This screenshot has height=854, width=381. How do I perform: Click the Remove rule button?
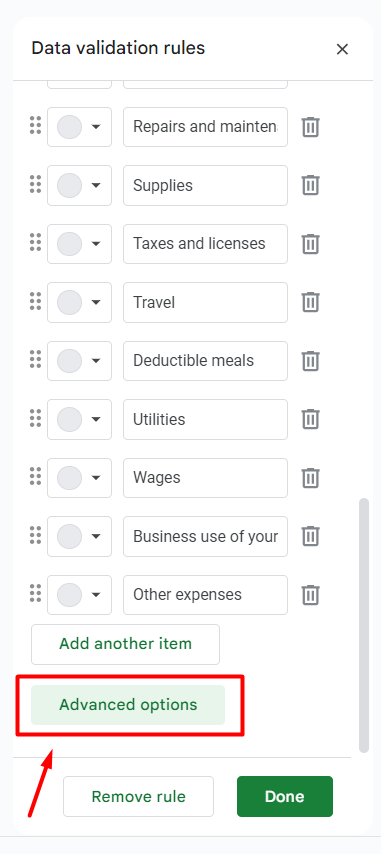pos(138,797)
